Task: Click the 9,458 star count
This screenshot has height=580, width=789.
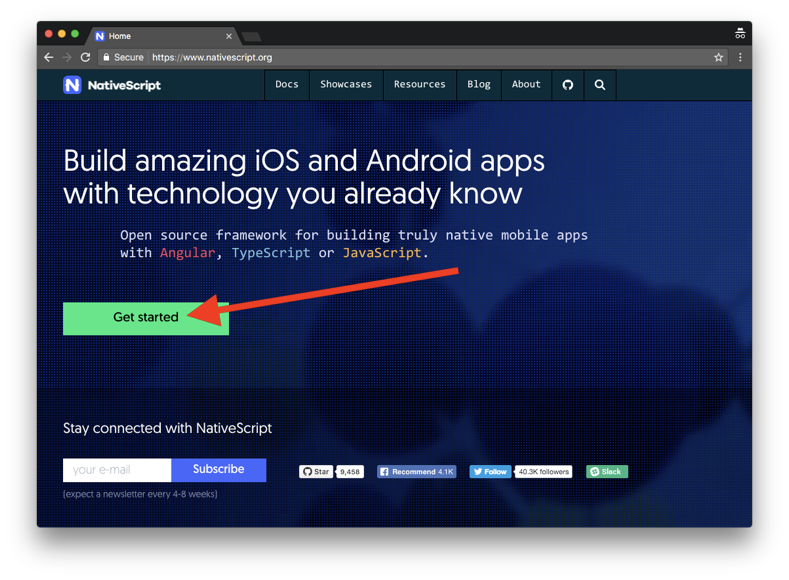Action: tap(350, 471)
